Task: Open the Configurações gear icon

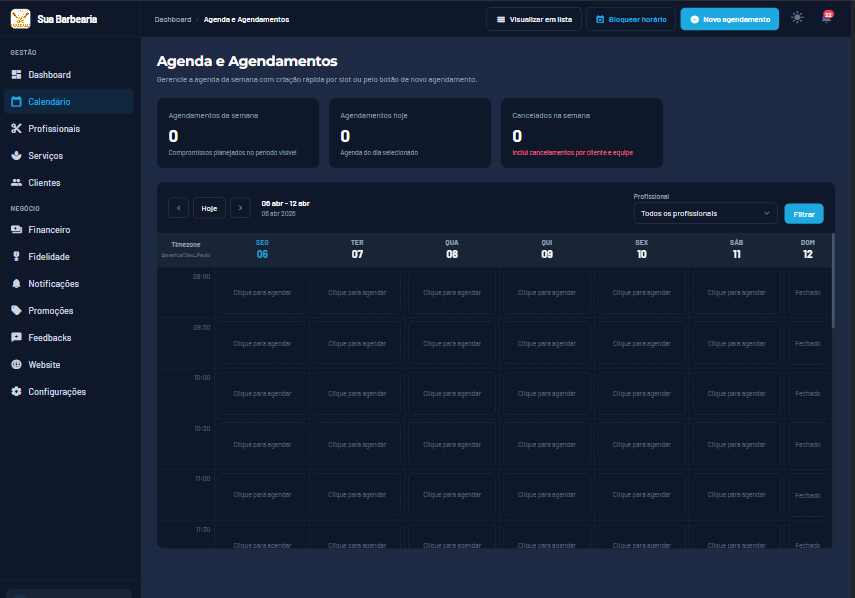Action: click(16, 392)
